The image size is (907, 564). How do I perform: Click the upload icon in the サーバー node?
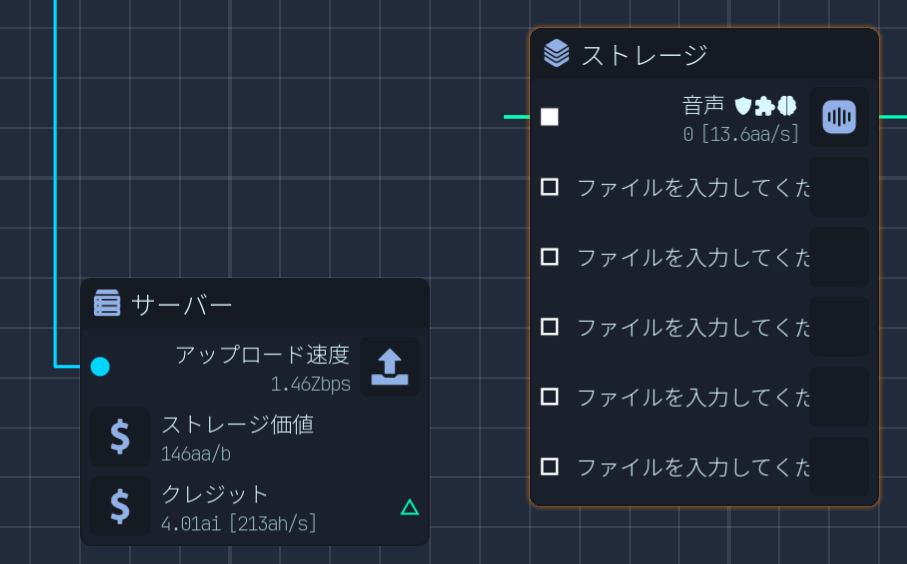coord(390,367)
